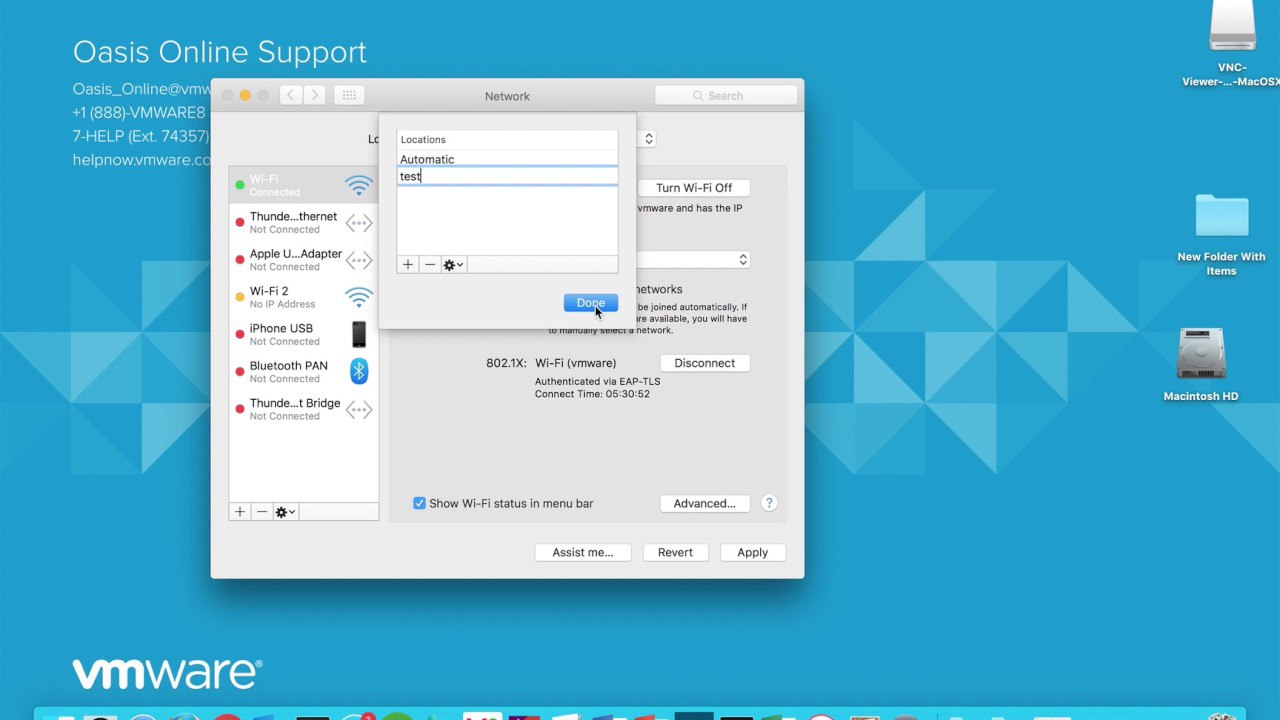This screenshot has height=720, width=1280.
Task: Select Bluetooth PAN service
Action: click(x=303, y=372)
